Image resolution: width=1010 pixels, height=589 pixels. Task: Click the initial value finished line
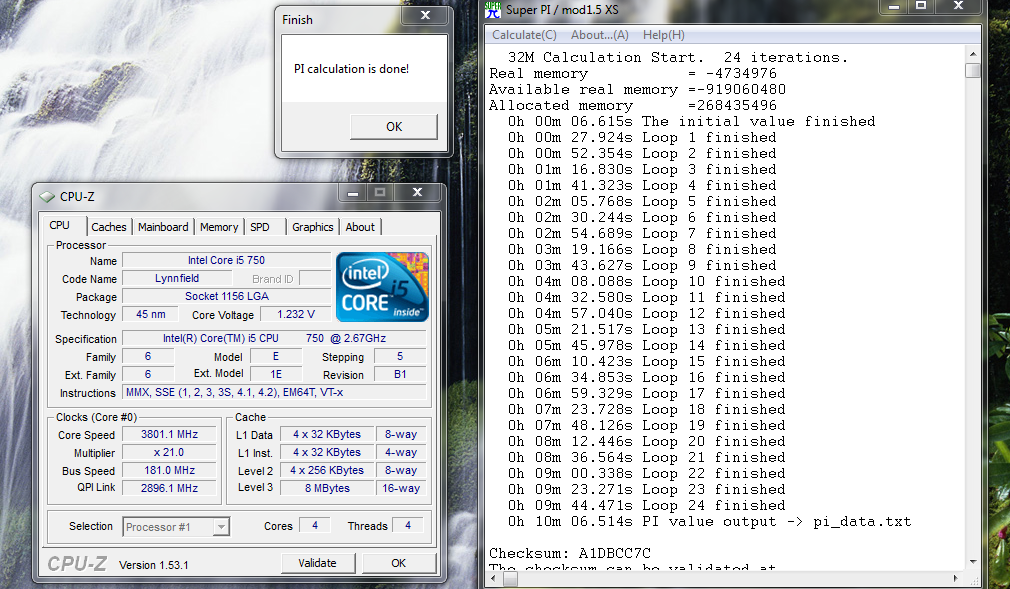coord(691,121)
